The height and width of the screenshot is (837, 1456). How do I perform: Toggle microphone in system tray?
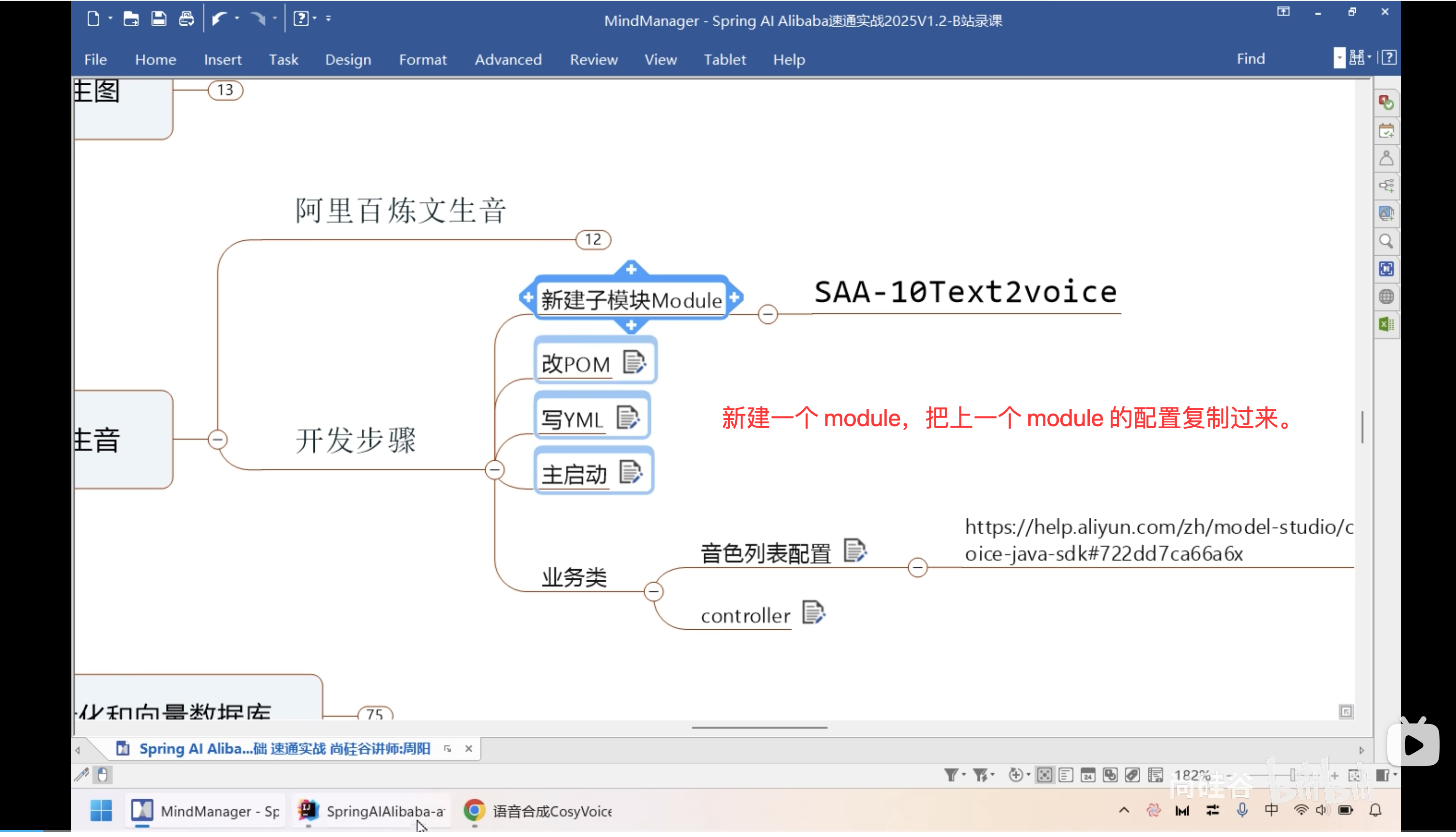1241,810
